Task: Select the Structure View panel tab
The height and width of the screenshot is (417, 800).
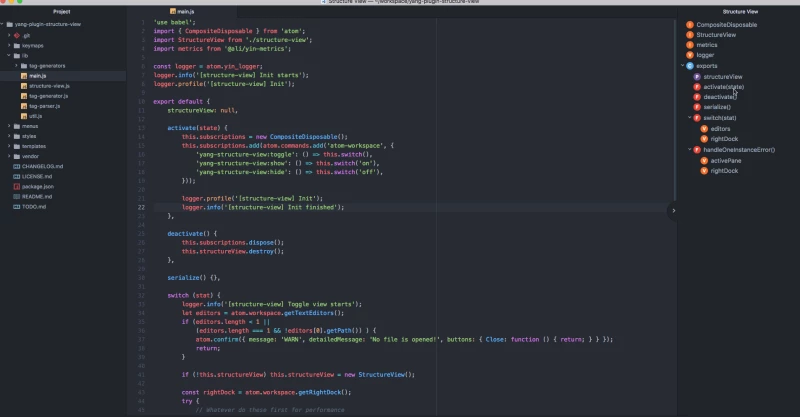Action: point(739,11)
